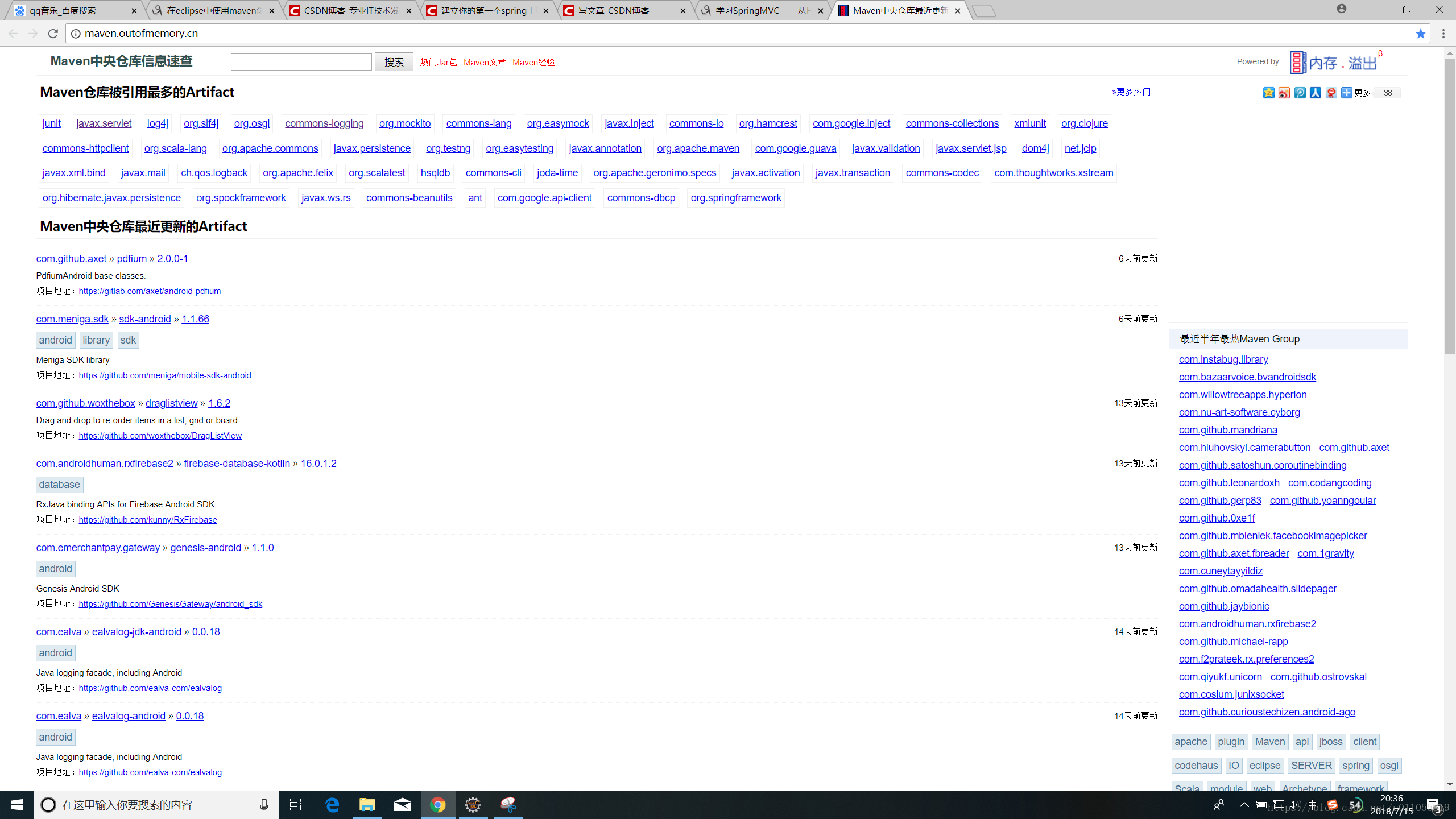Click the Chrome profile avatar icon
Image resolution: width=1456 pixels, height=819 pixels.
click(x=1342, y=9)
